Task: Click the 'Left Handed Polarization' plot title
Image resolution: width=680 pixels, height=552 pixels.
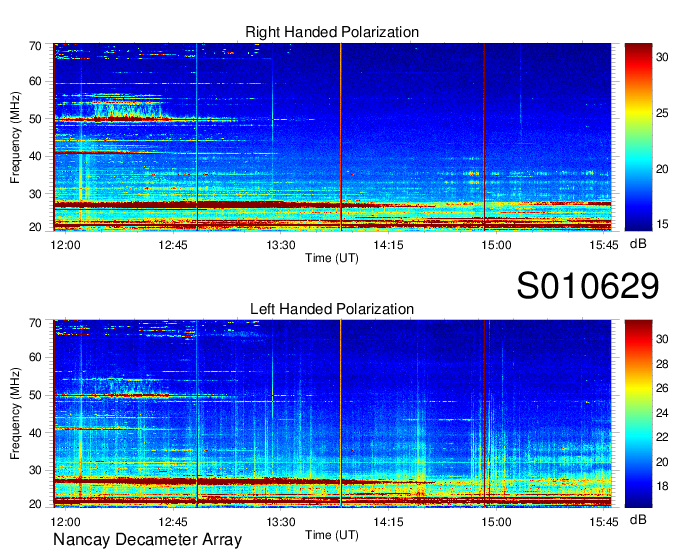Action: point(332,309)
